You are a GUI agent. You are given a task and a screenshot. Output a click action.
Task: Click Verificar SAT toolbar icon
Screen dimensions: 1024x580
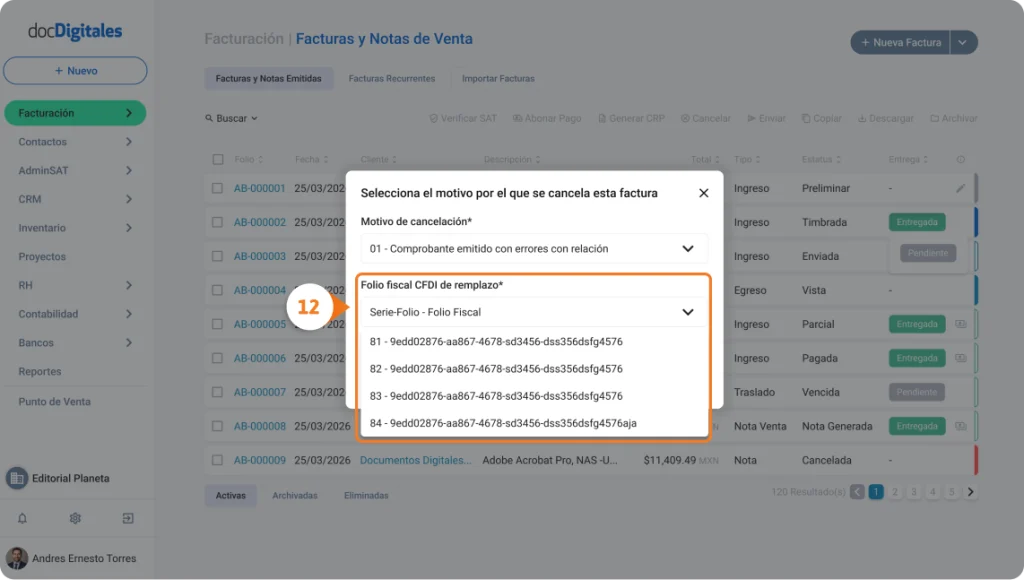click(433, 118)
